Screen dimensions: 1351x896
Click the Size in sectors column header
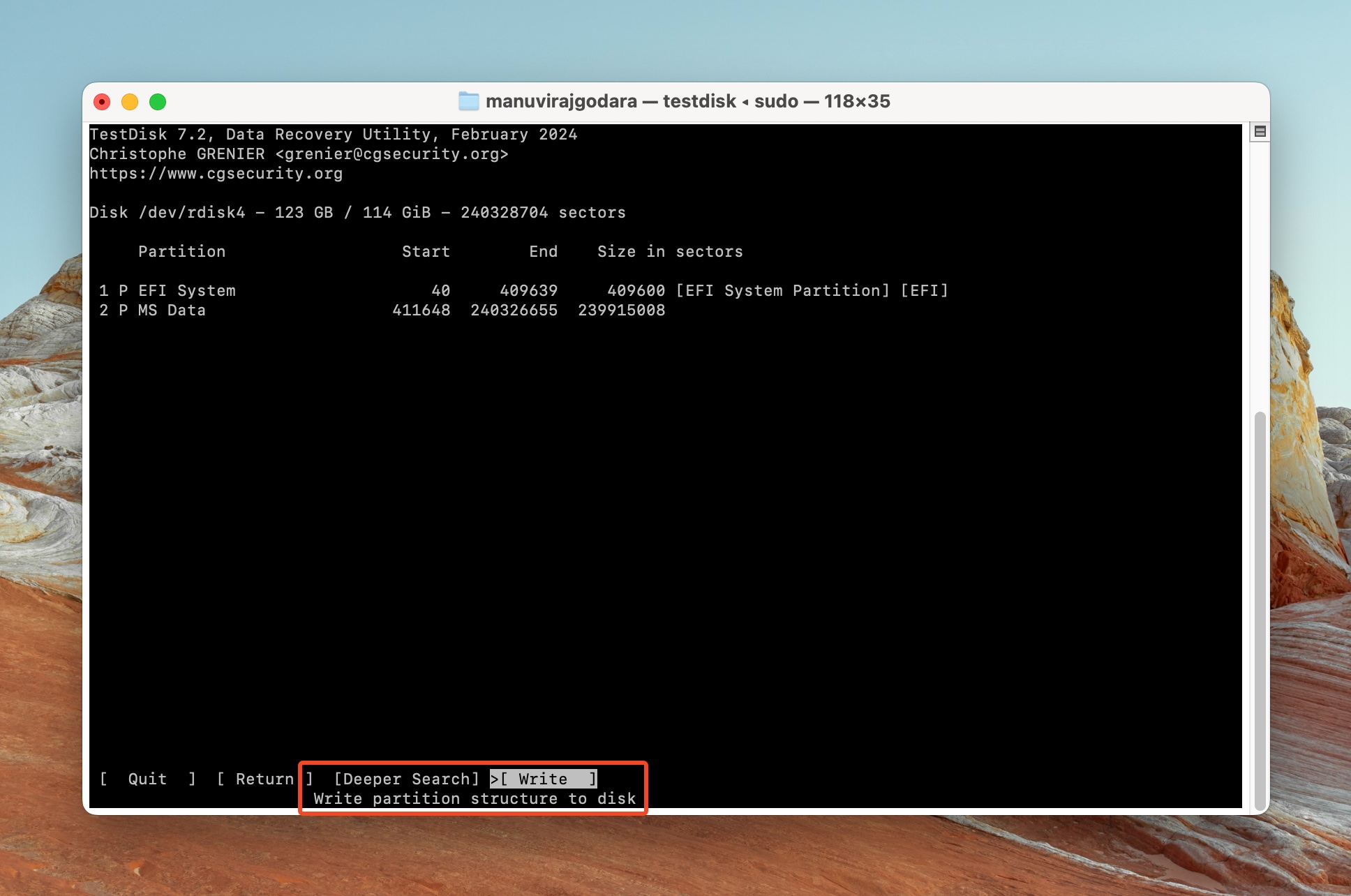point(670,251)
